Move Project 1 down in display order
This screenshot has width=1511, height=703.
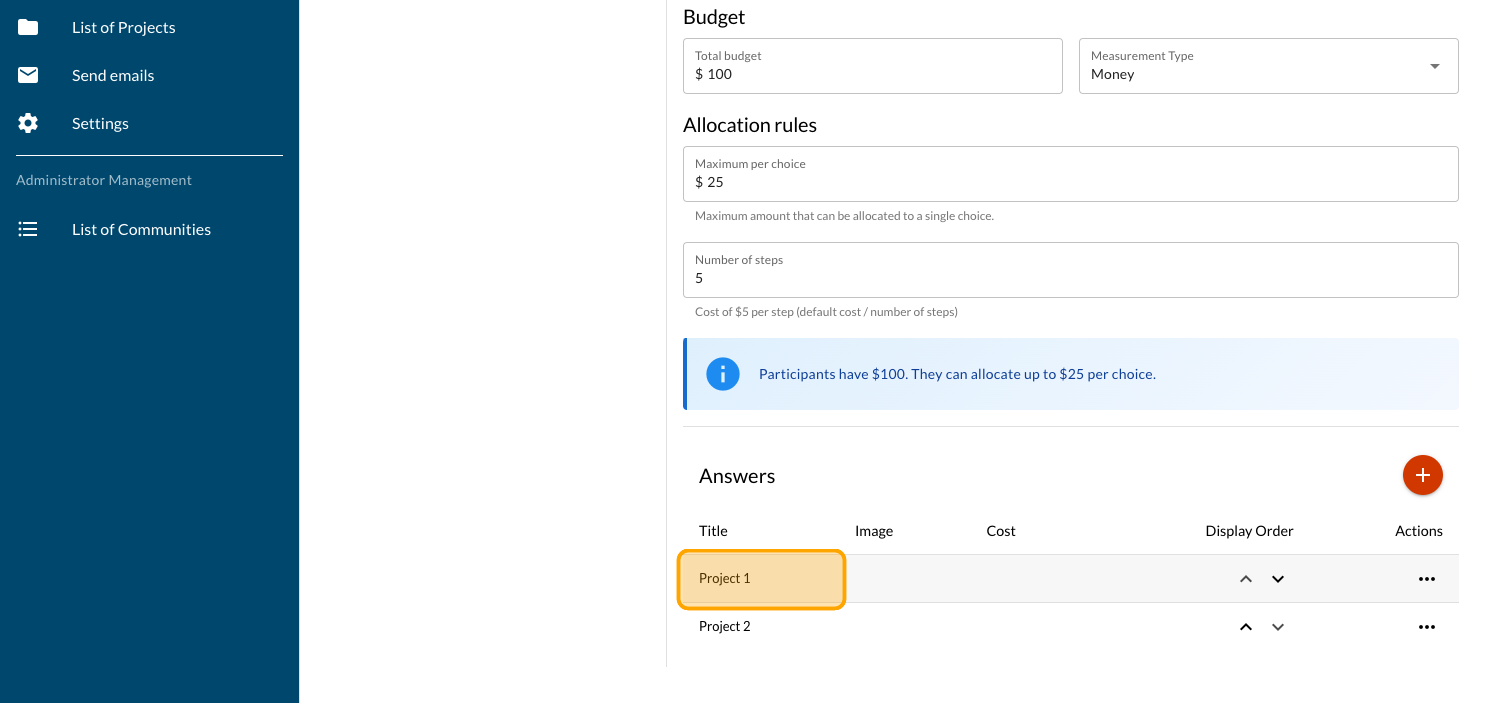tap(1277, 579)
